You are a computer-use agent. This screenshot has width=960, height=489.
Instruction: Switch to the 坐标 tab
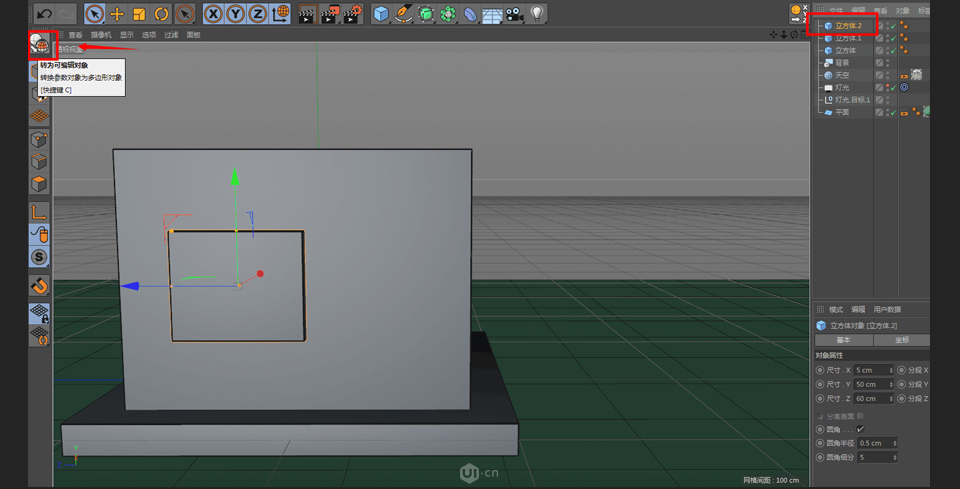(x=902, y=340)
